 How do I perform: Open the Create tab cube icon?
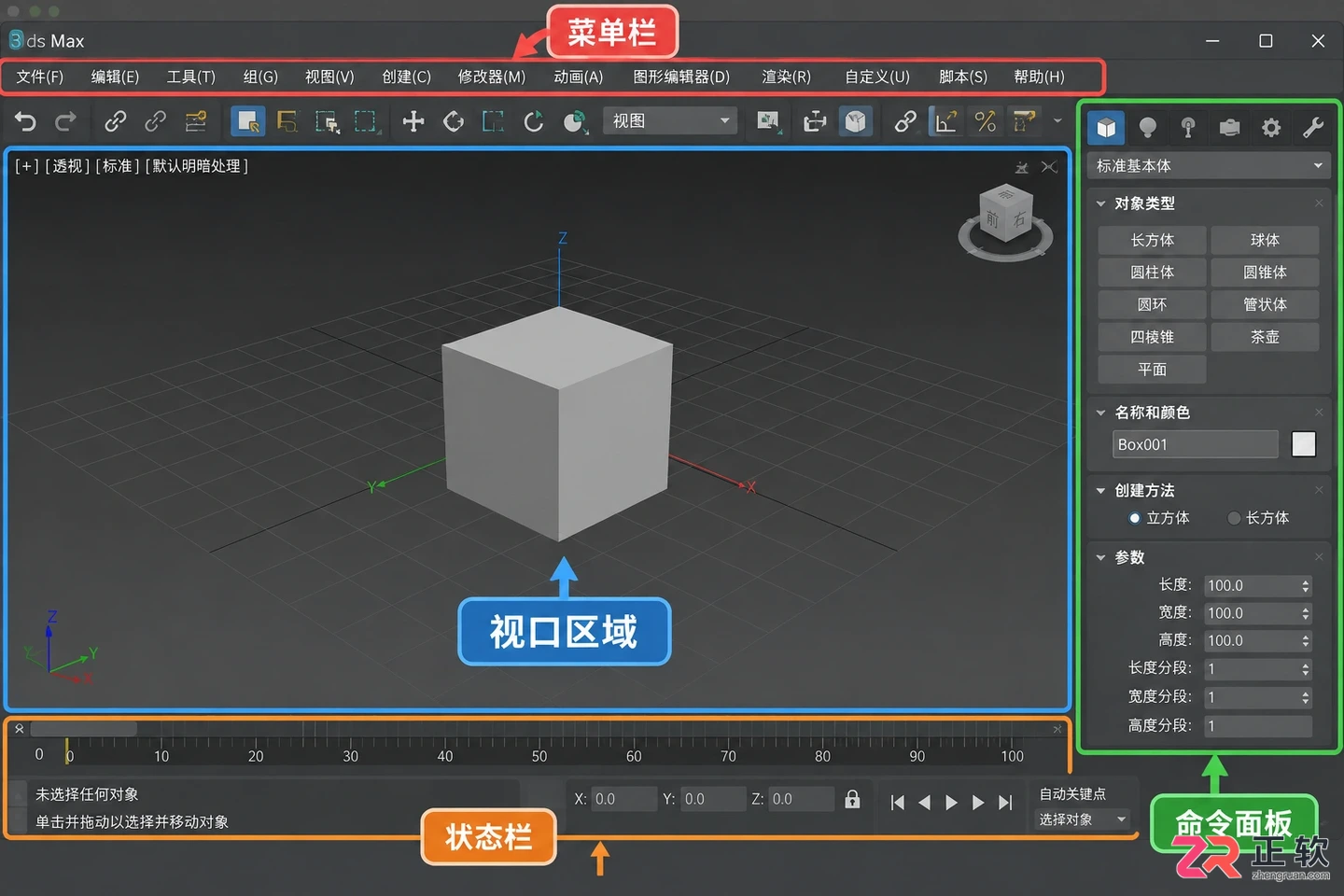pos(1106,127)
